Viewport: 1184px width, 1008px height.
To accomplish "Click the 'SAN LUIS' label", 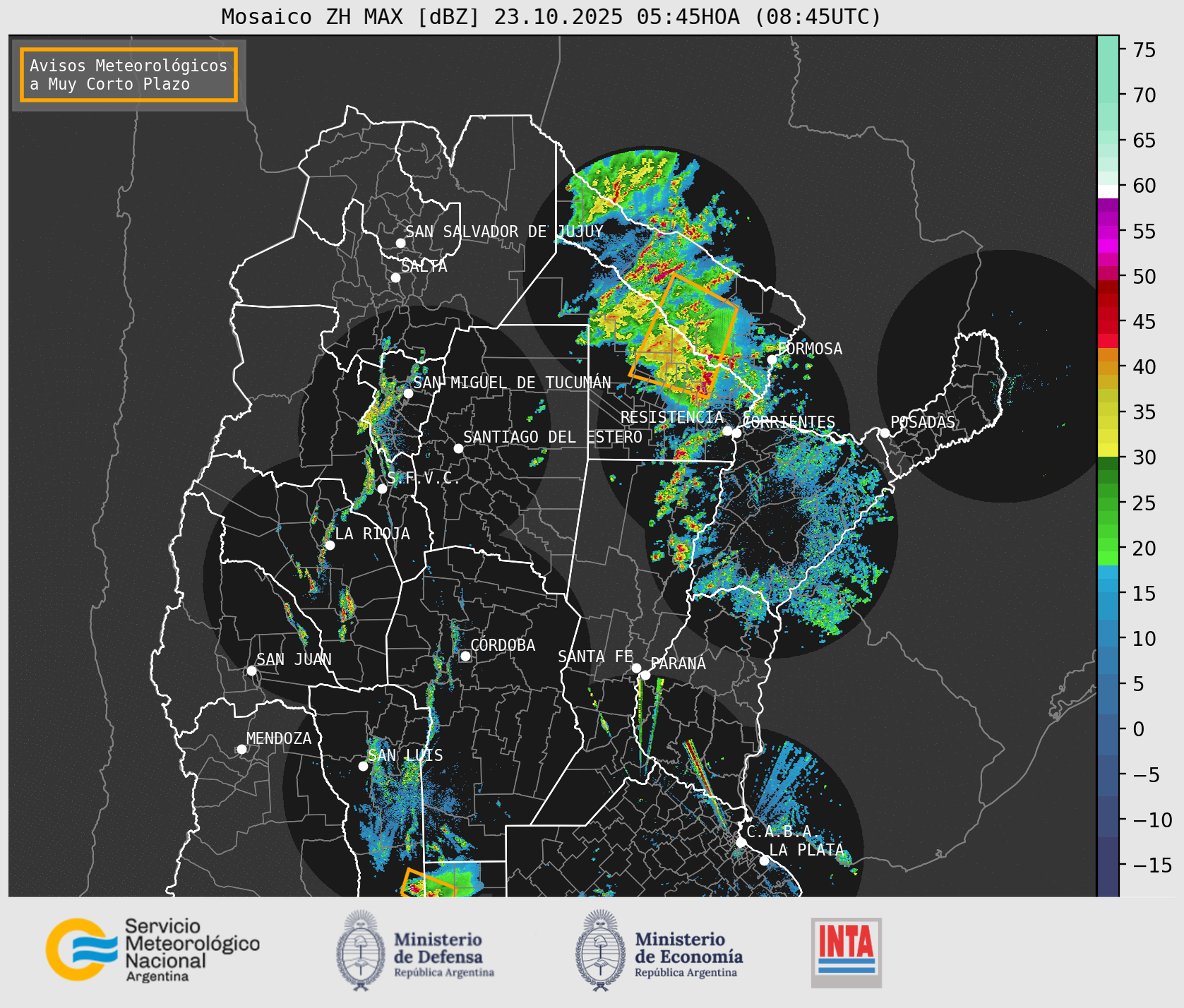I will click(x=406, y=755).
